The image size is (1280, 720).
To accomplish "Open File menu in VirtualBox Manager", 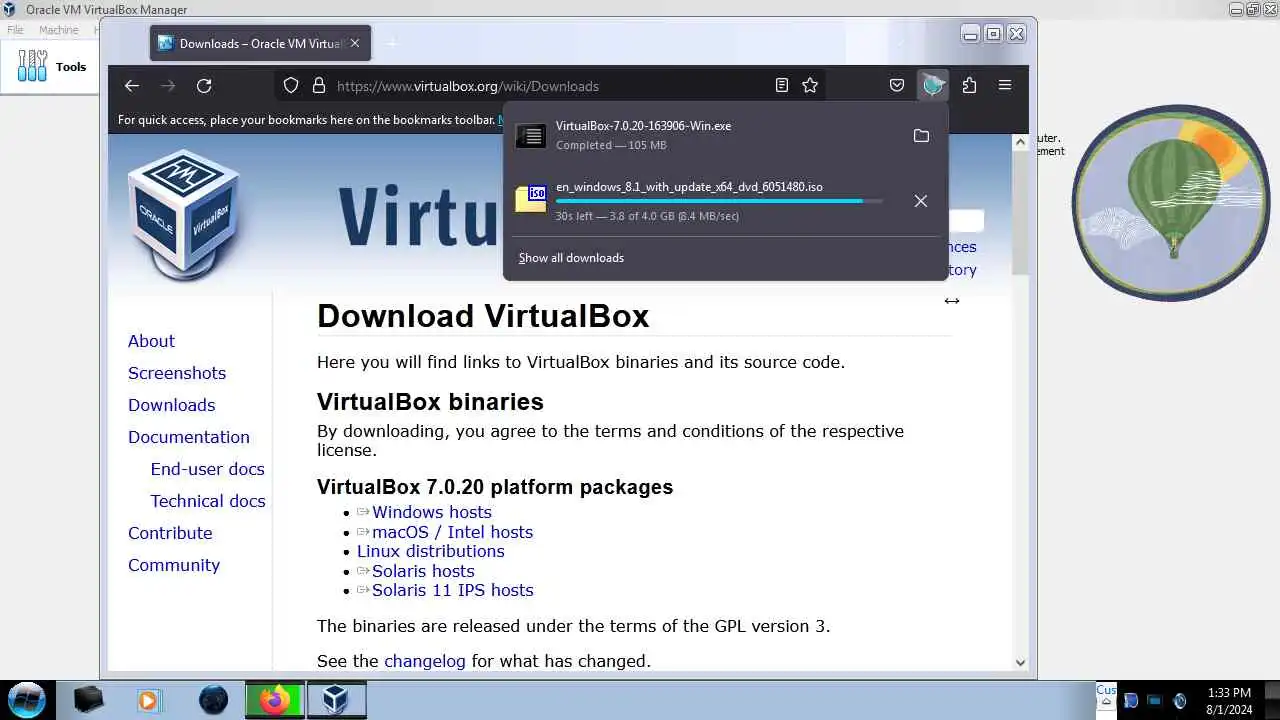I will click(15, 30).
